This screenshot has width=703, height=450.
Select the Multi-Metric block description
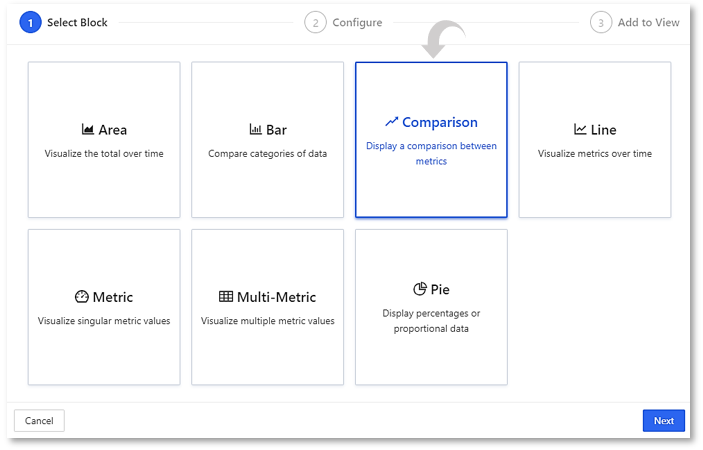click(x=267, y=321)
